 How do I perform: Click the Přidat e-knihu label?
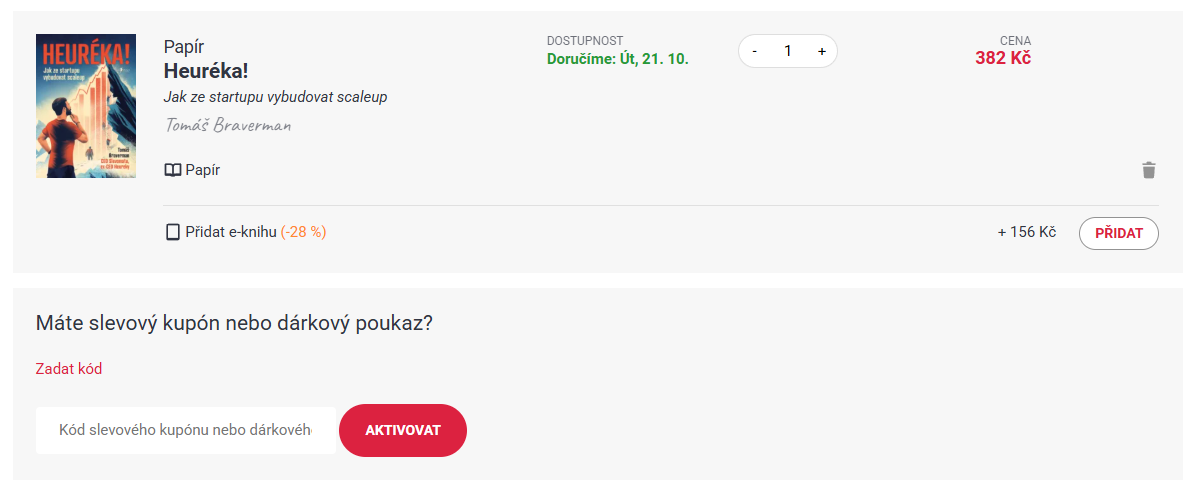click(x=231, y=232)
